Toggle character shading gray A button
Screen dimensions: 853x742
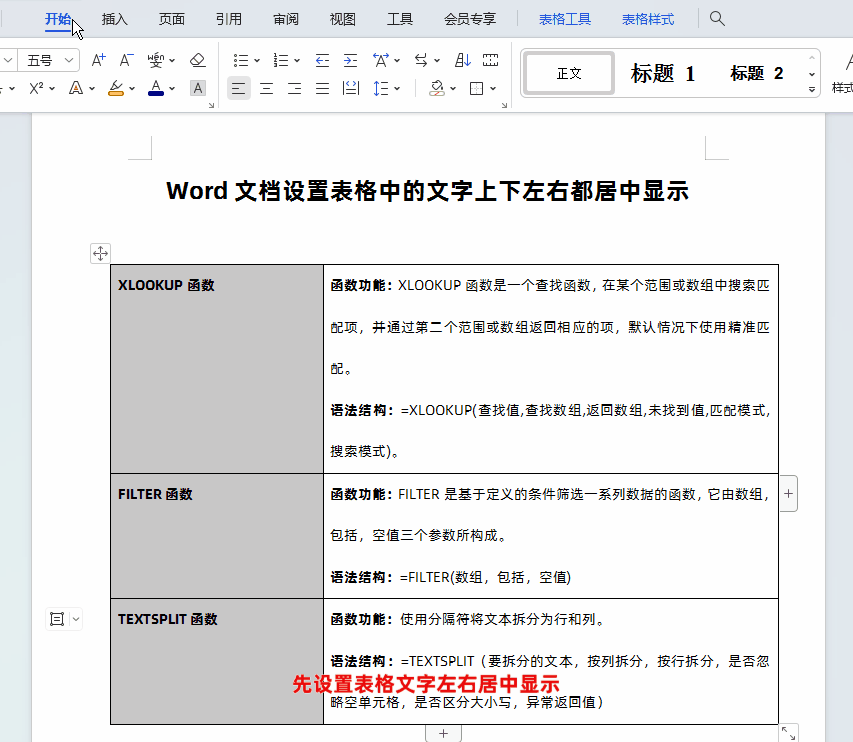[198, 88]
